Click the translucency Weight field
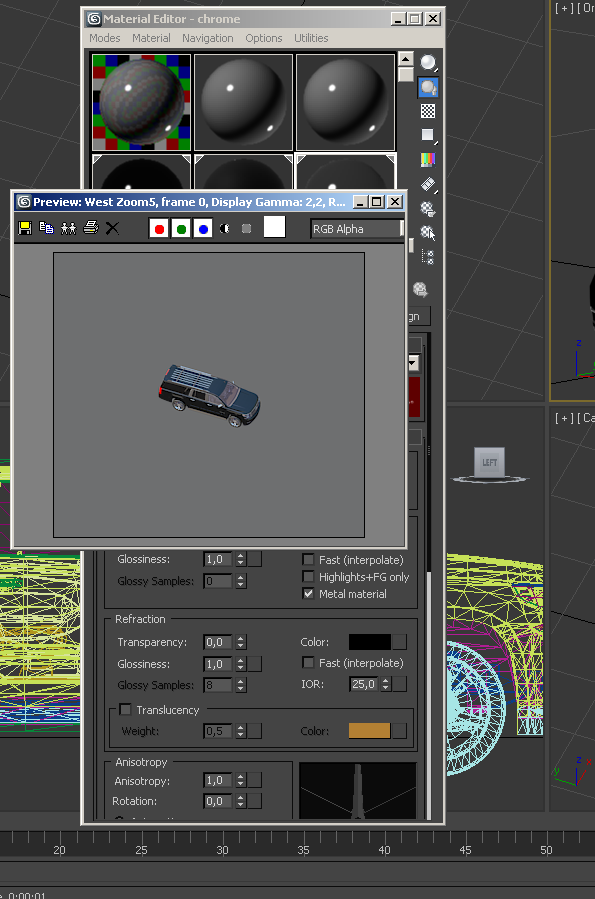595x899 pixels. point(218,731)
